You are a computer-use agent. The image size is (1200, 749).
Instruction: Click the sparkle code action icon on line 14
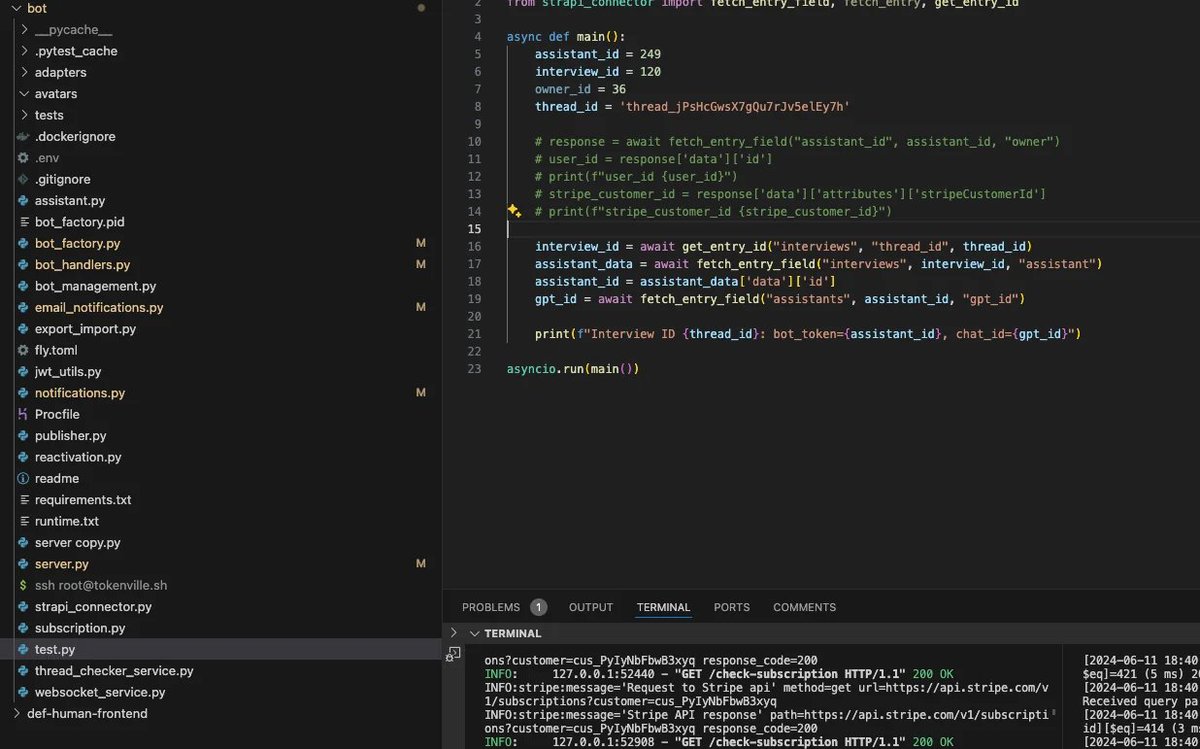pos(514,211)
